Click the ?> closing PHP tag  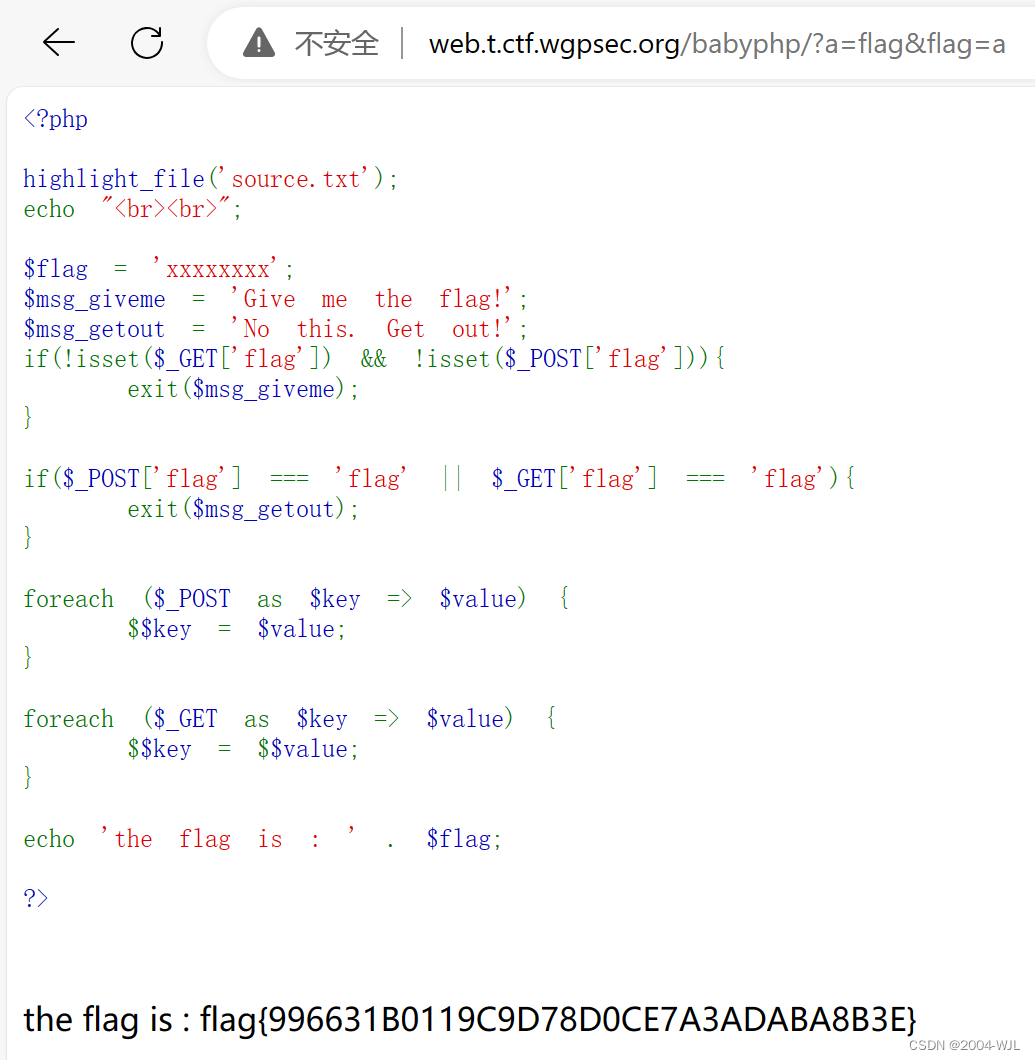coord(35,898)
